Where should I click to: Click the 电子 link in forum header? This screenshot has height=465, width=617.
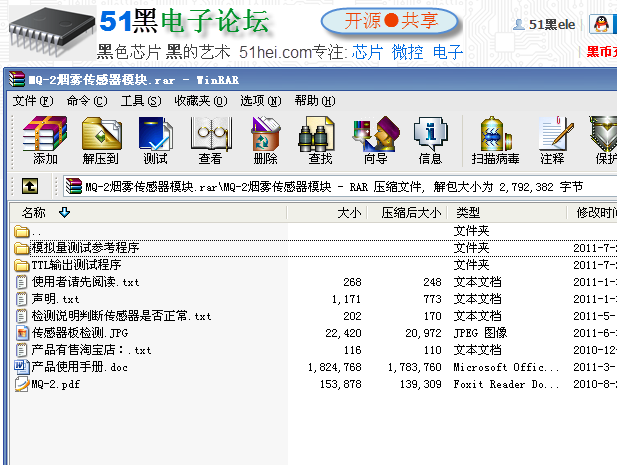pyautogui.click(x=448, y=52)
